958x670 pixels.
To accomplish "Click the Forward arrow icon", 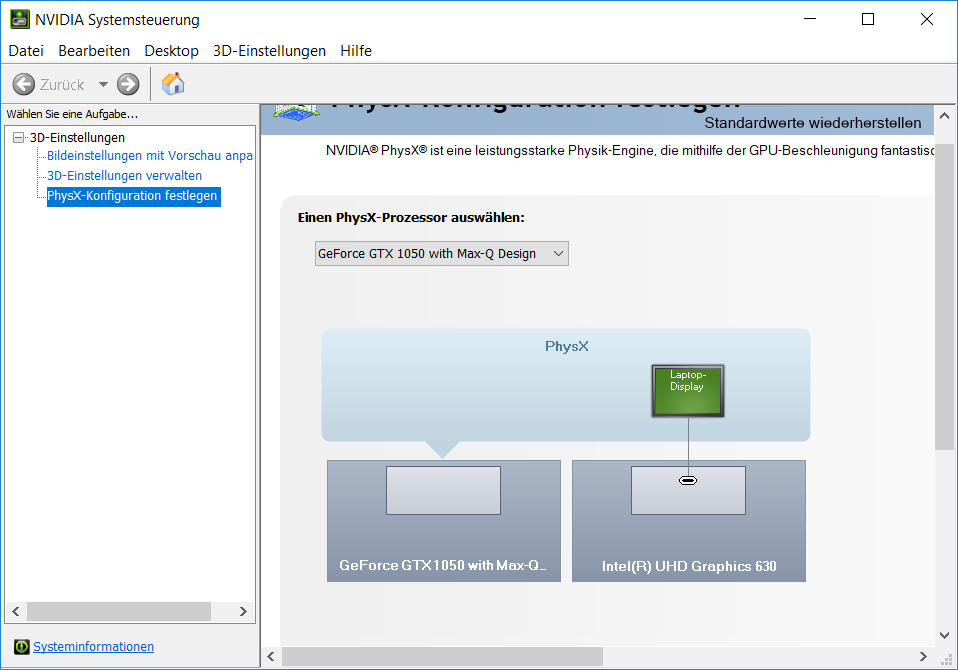I will (x=128, y=84).
